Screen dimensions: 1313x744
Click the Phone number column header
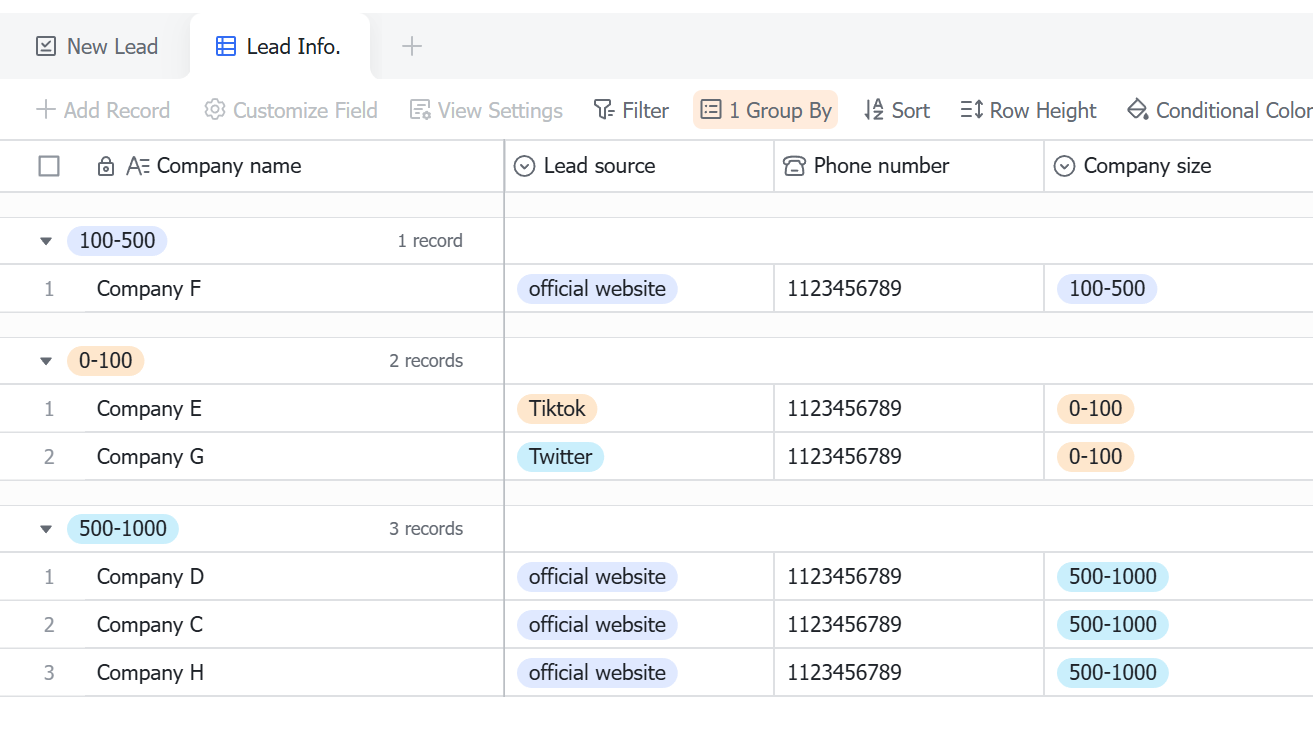909,166
